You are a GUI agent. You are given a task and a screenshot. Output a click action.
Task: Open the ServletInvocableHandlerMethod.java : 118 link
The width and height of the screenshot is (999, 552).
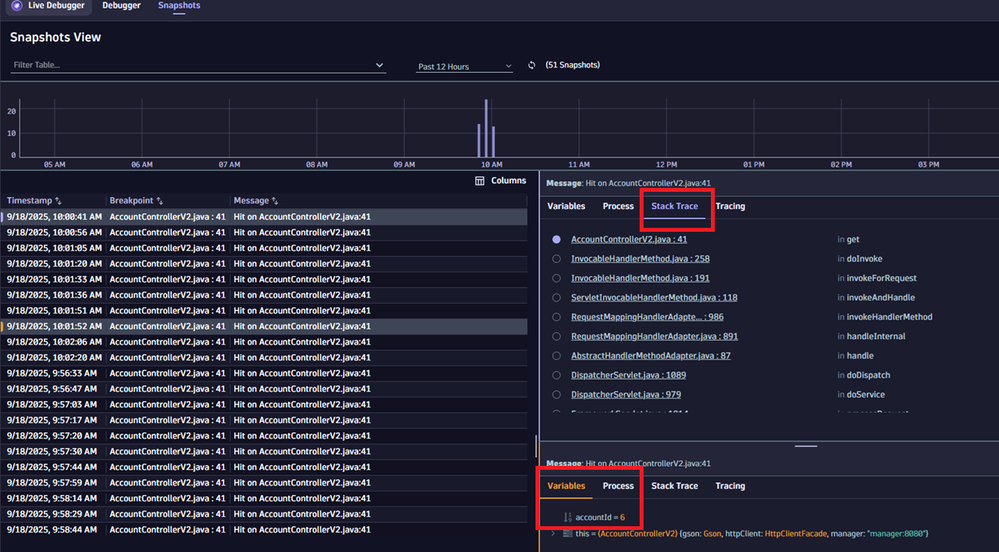[654, 298]
